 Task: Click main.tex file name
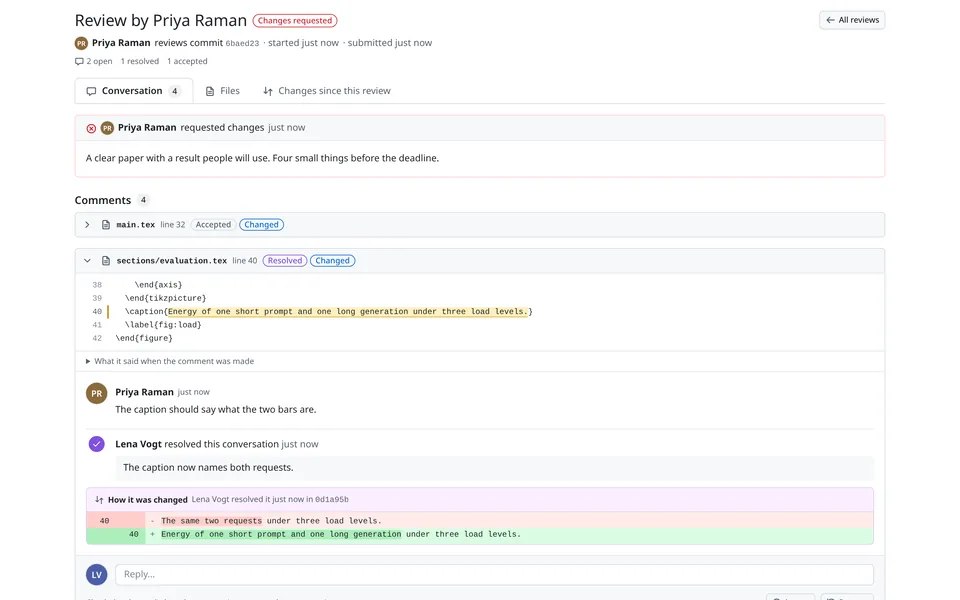136,225
